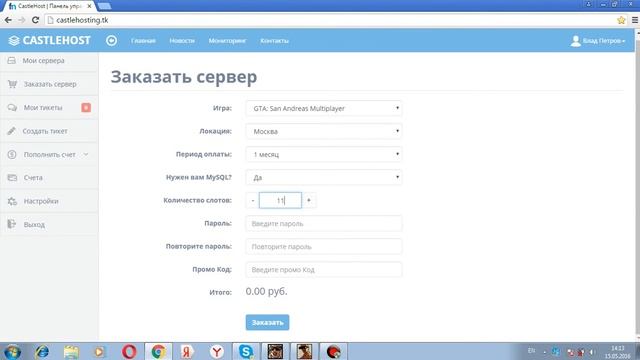Switch to Chrome in taskbar

point(158,351)
